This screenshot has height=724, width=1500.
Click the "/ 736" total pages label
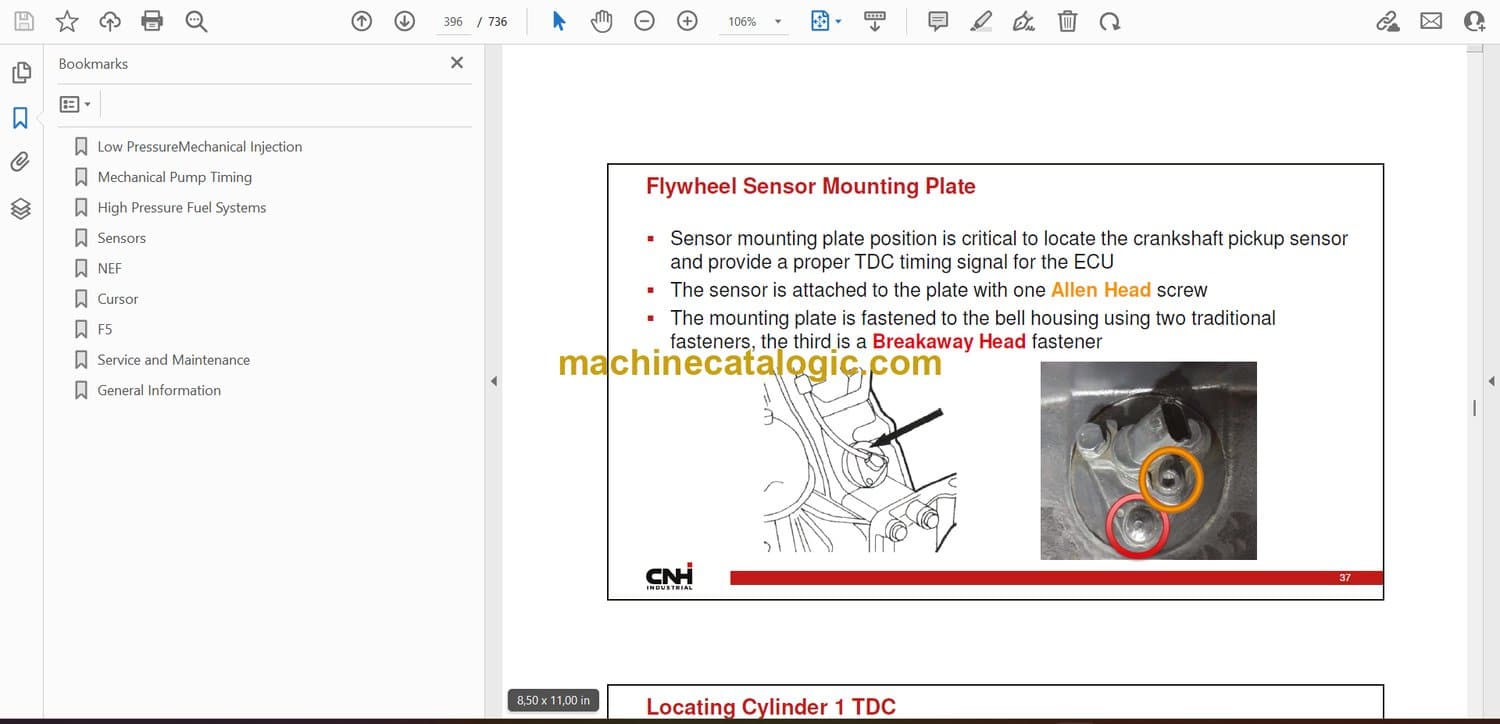pos(493,21)
